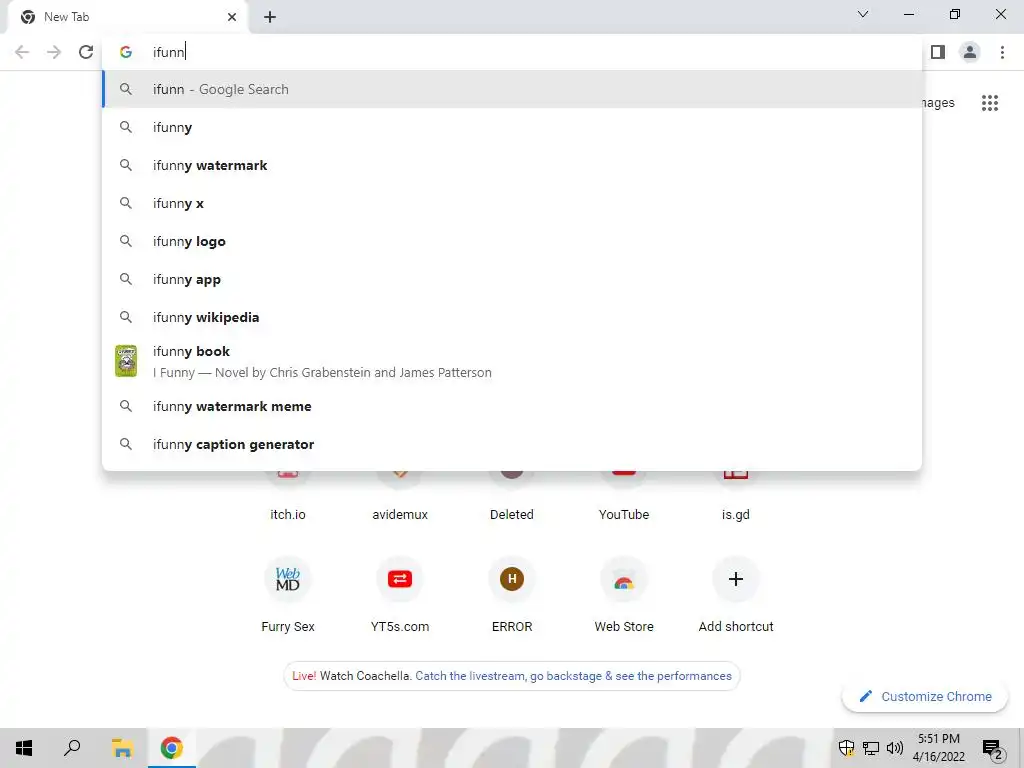
Task: Click the Chrome taskbar icon
Action: pos(171,748)
